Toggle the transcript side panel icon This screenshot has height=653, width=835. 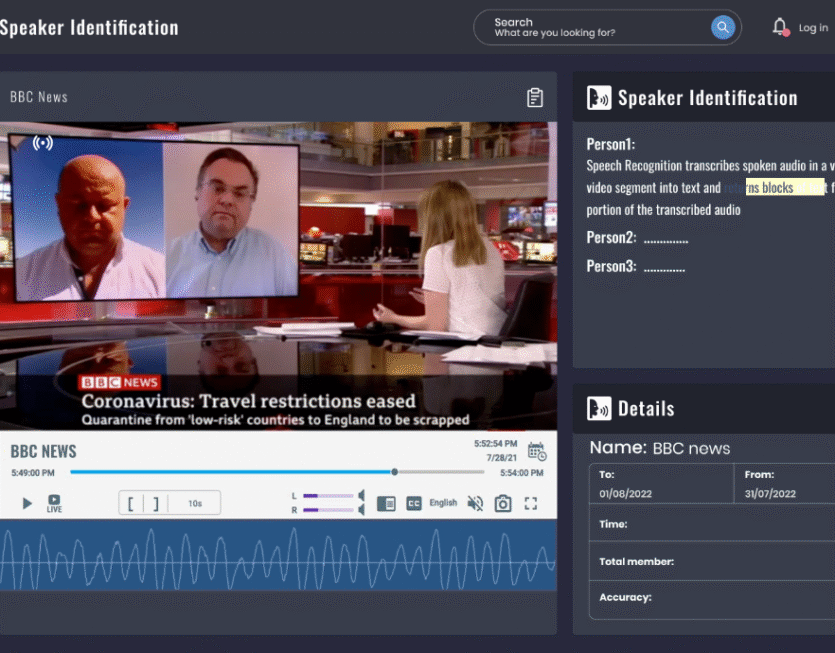386,503
